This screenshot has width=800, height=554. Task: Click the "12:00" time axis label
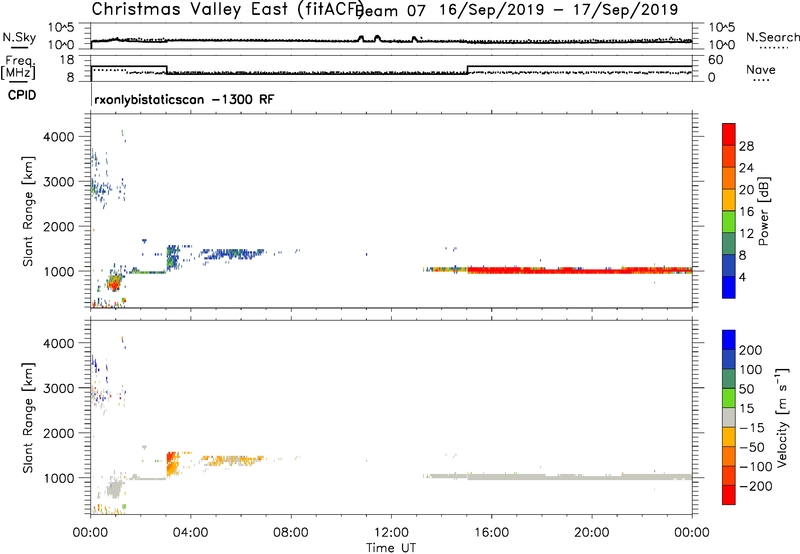(391, 533)
